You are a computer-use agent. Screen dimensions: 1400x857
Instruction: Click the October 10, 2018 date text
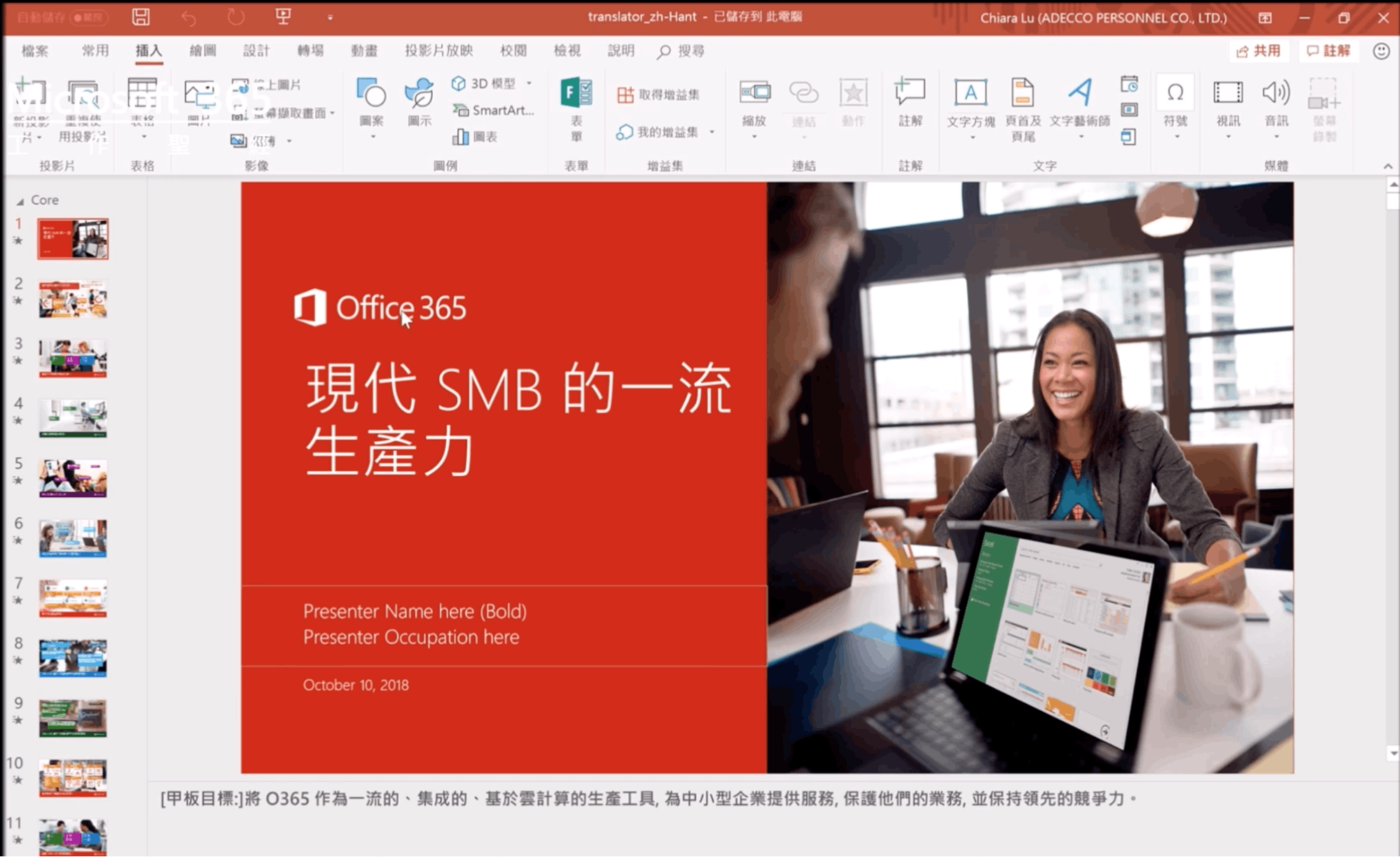[x=356, y=685]
